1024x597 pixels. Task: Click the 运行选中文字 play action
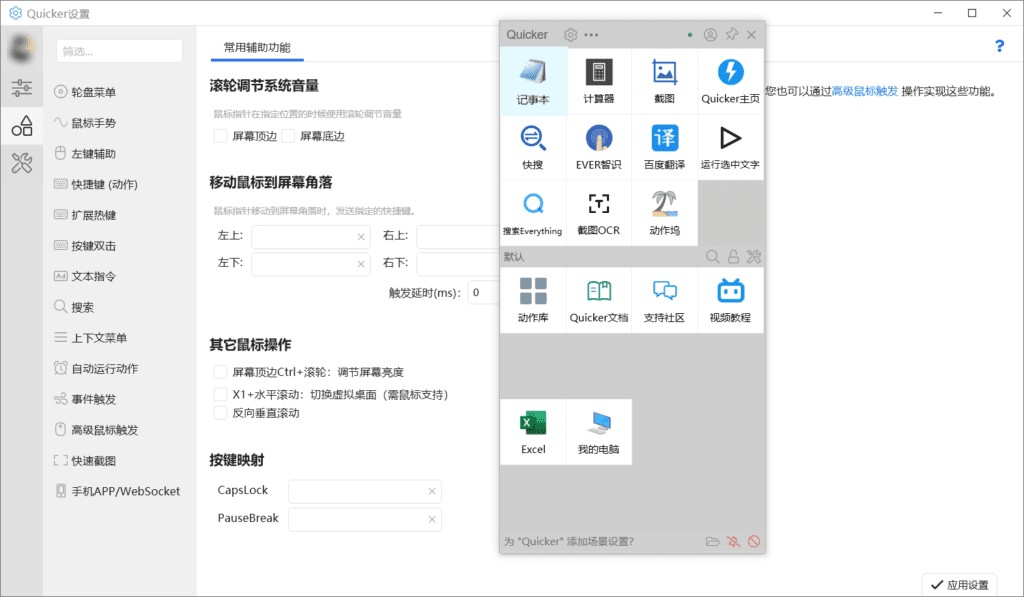pos(730,148)
